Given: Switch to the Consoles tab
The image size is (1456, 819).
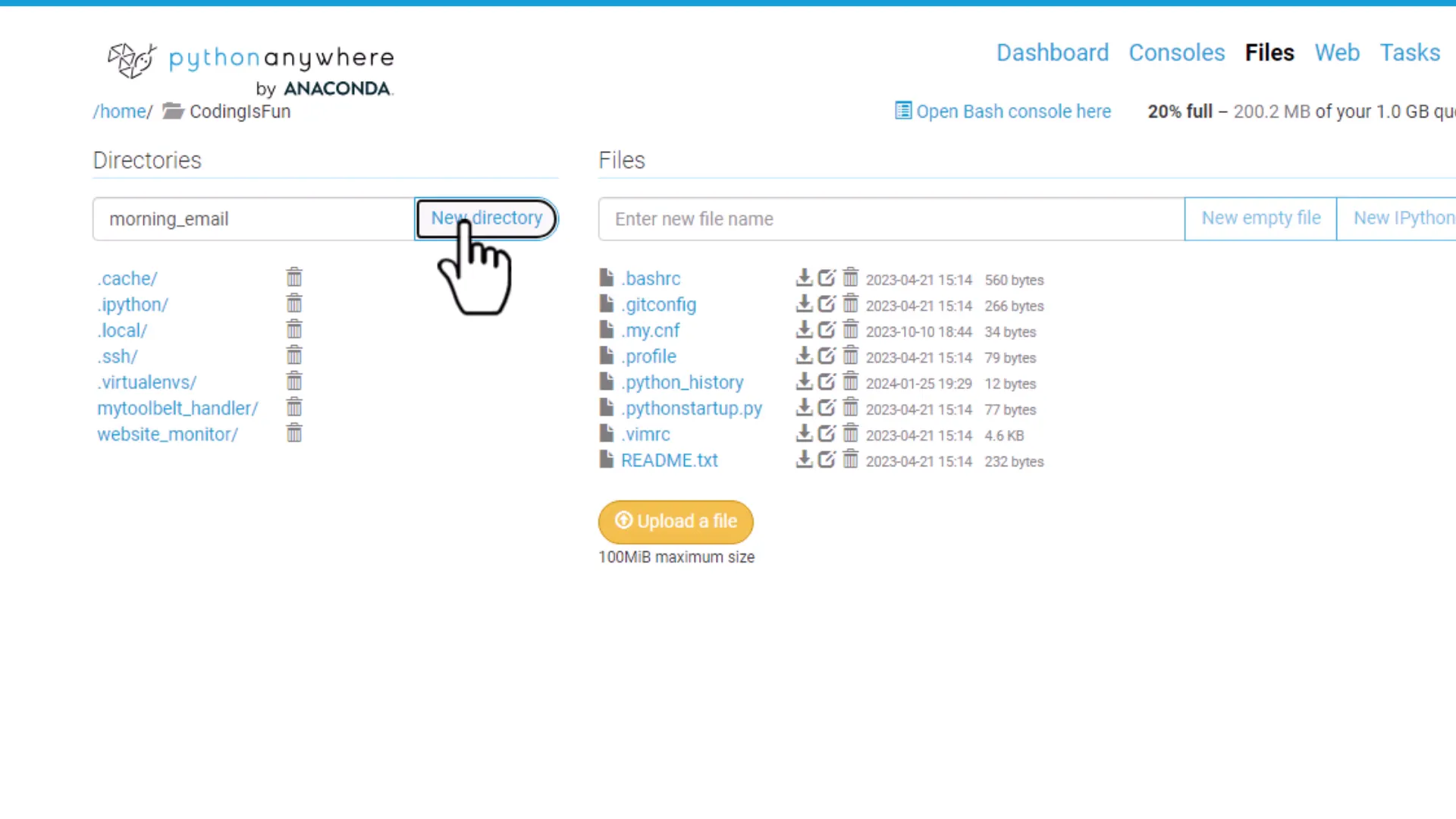Looking at the screenshot, I should pyautogui.click(x=1176, y=52).
